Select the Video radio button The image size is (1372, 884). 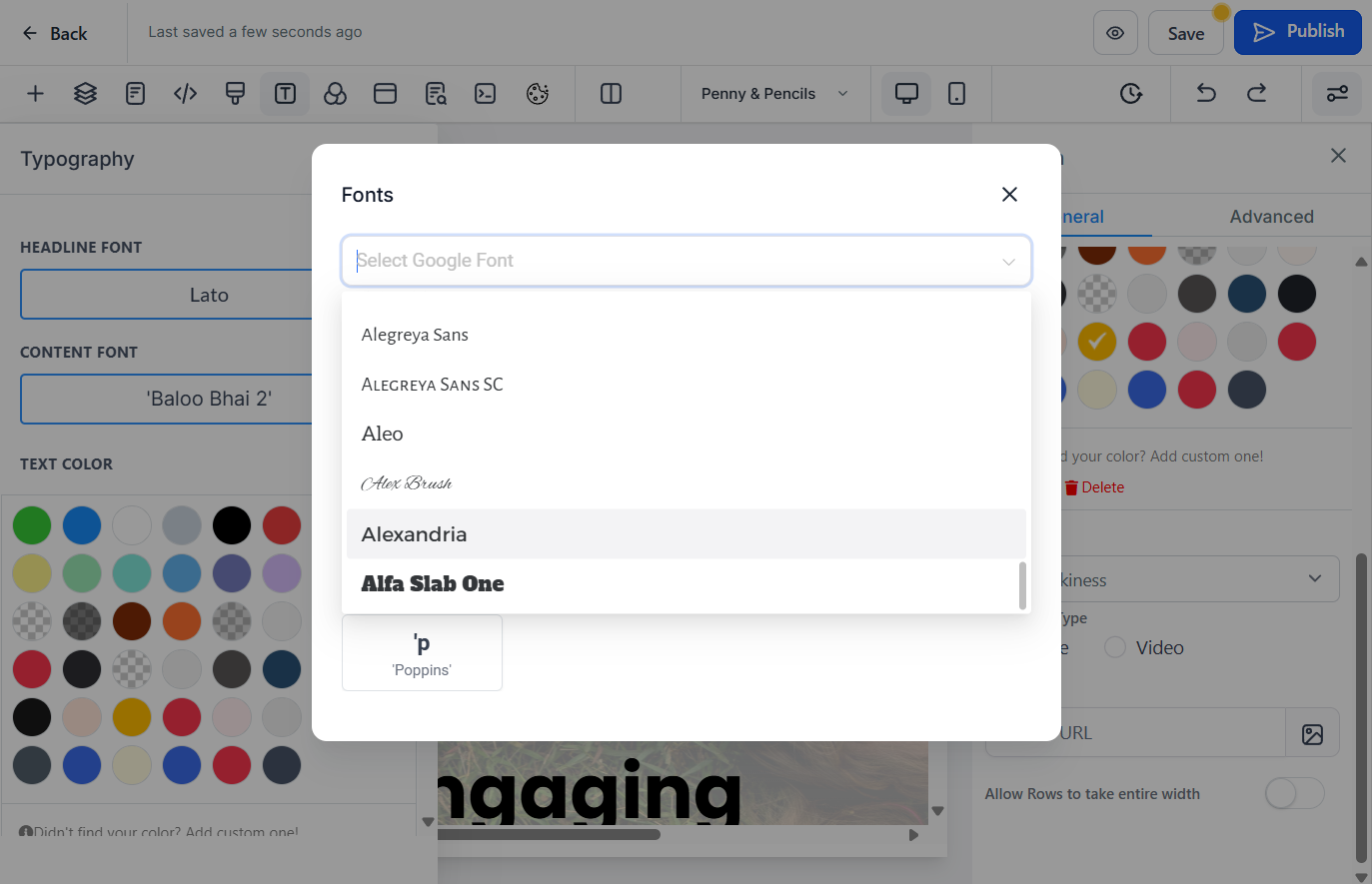click(1115, 647)
